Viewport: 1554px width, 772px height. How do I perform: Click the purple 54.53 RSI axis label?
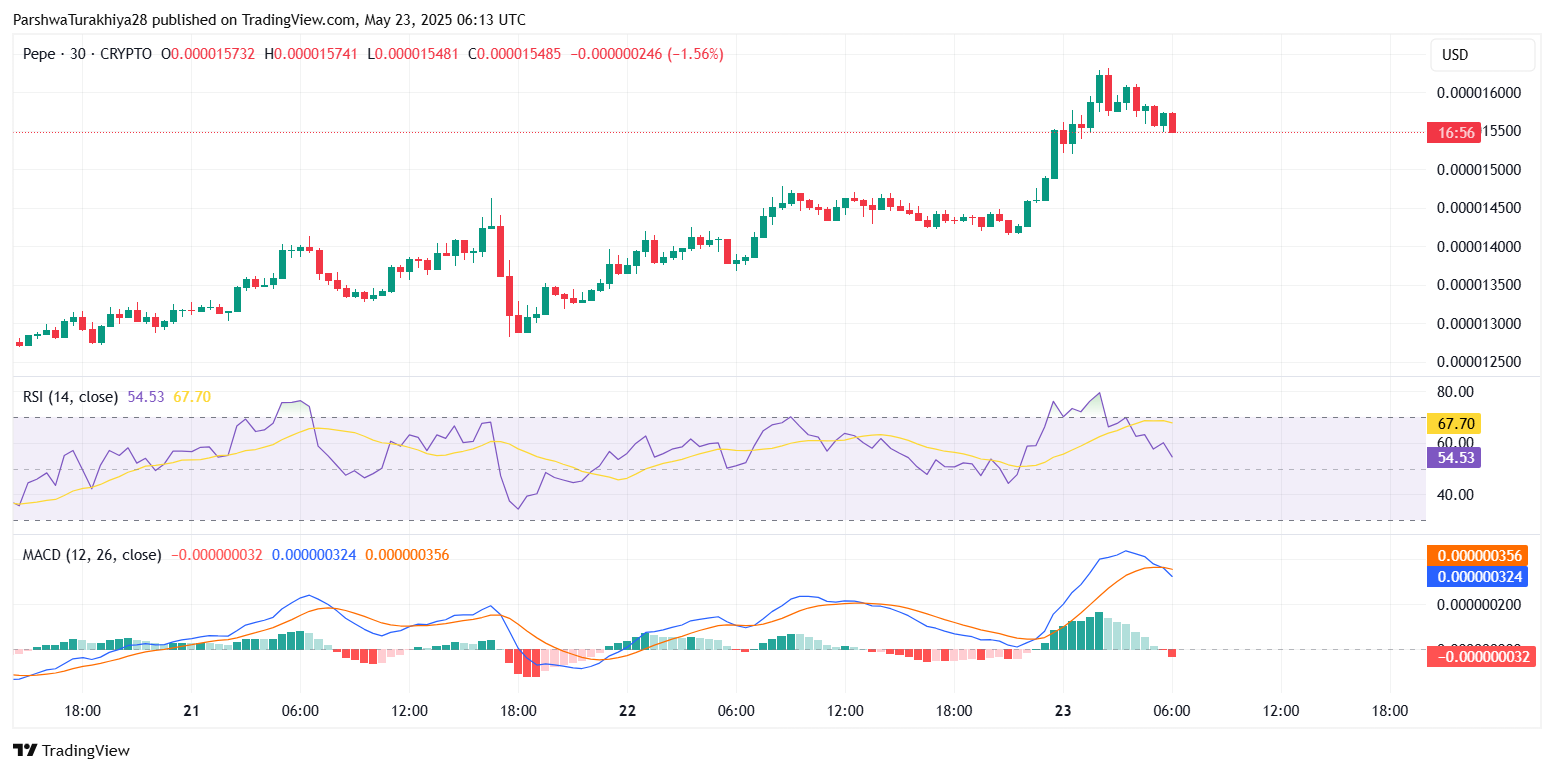point(1453,457)
